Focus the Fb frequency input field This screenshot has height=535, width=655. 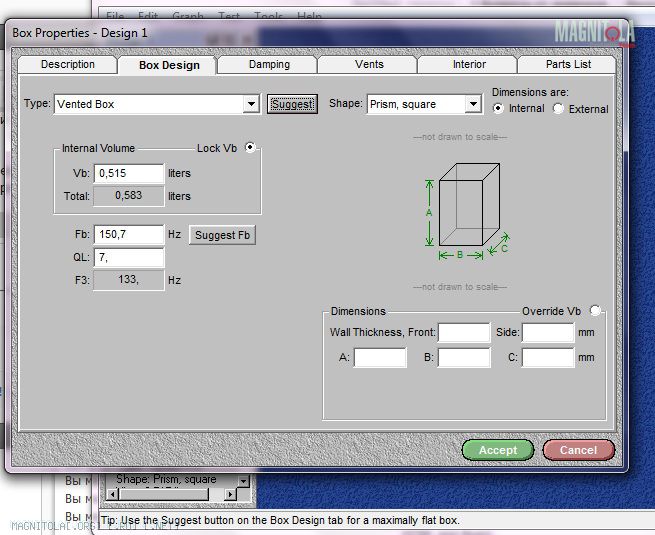tap(129, 235)
